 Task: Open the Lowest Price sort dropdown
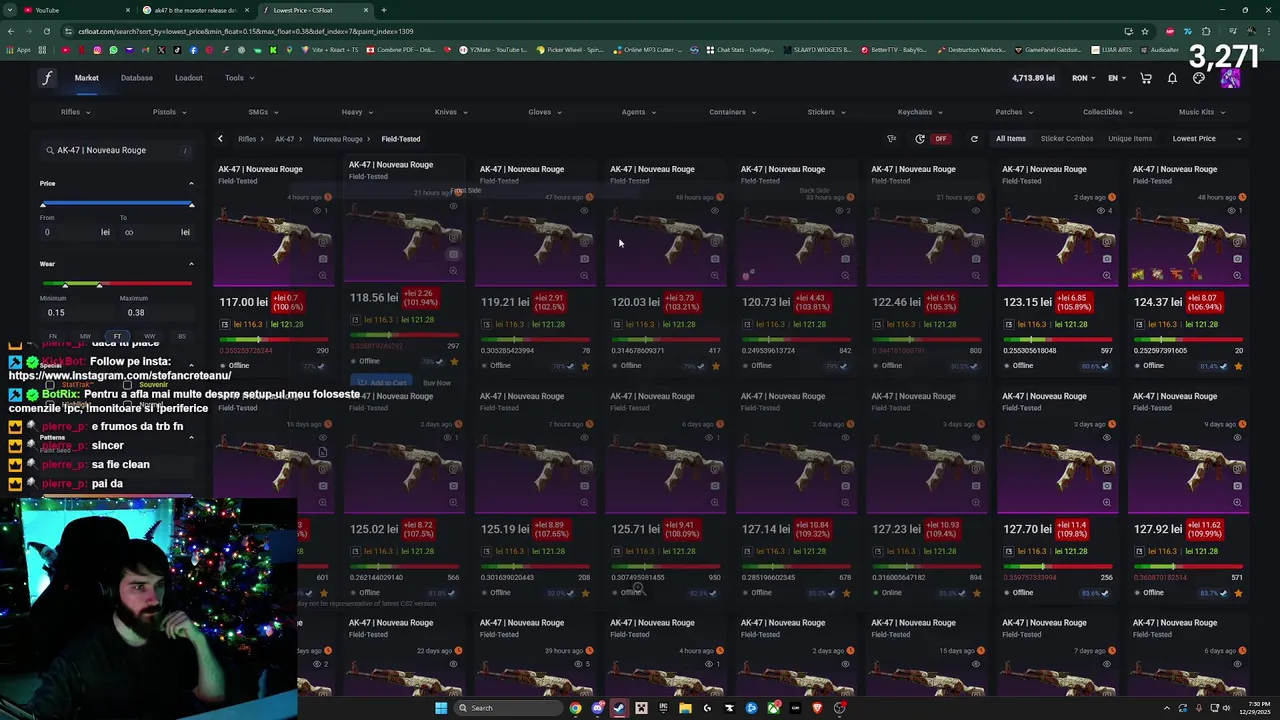[x=1206, y=139]
